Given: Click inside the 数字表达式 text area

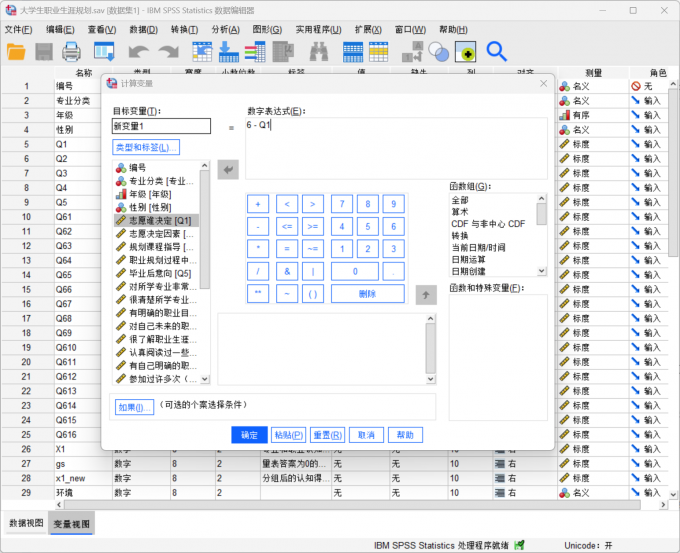Looking at the screenshot, I should 396,148.
